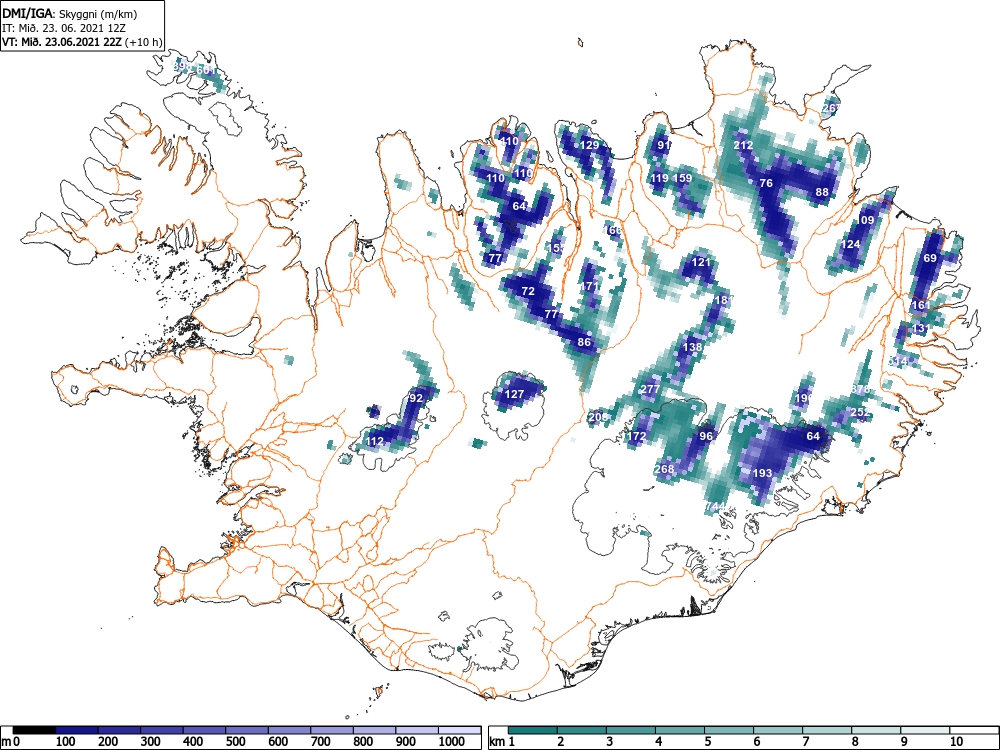This screenshot has width=1000, height=750.
Task: Select the dark teal swatch between 1 and 2 km
Action: click(x=533, y=730)
